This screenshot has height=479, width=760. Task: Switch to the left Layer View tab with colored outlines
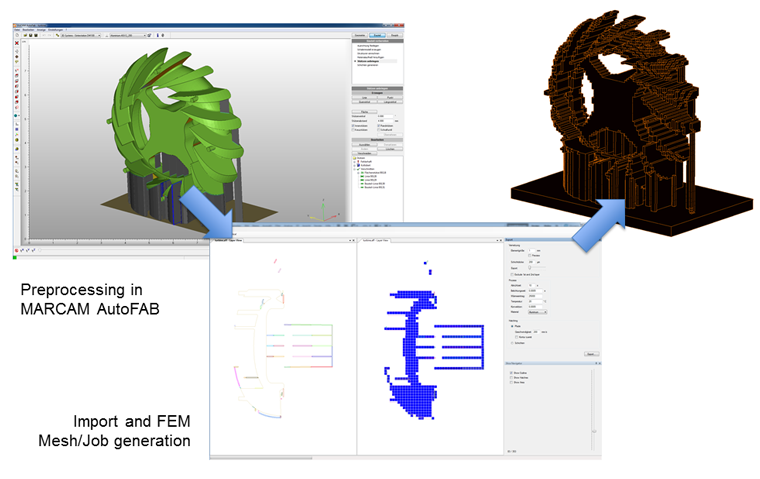click(228, 240)
